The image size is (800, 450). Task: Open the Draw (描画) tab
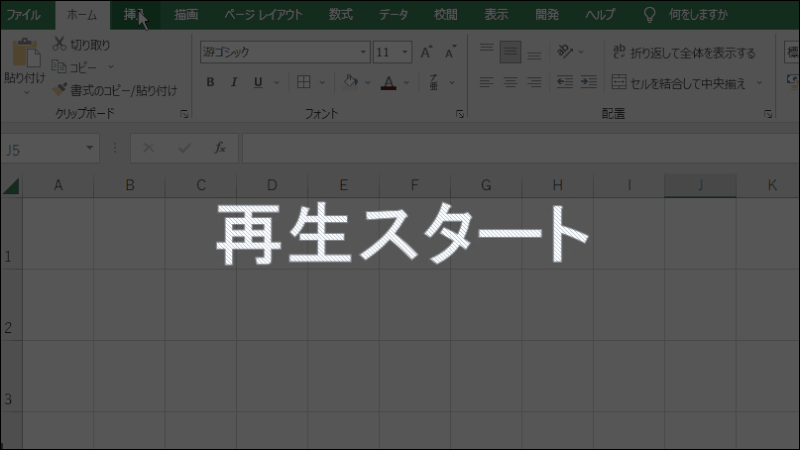click(186, 15)
